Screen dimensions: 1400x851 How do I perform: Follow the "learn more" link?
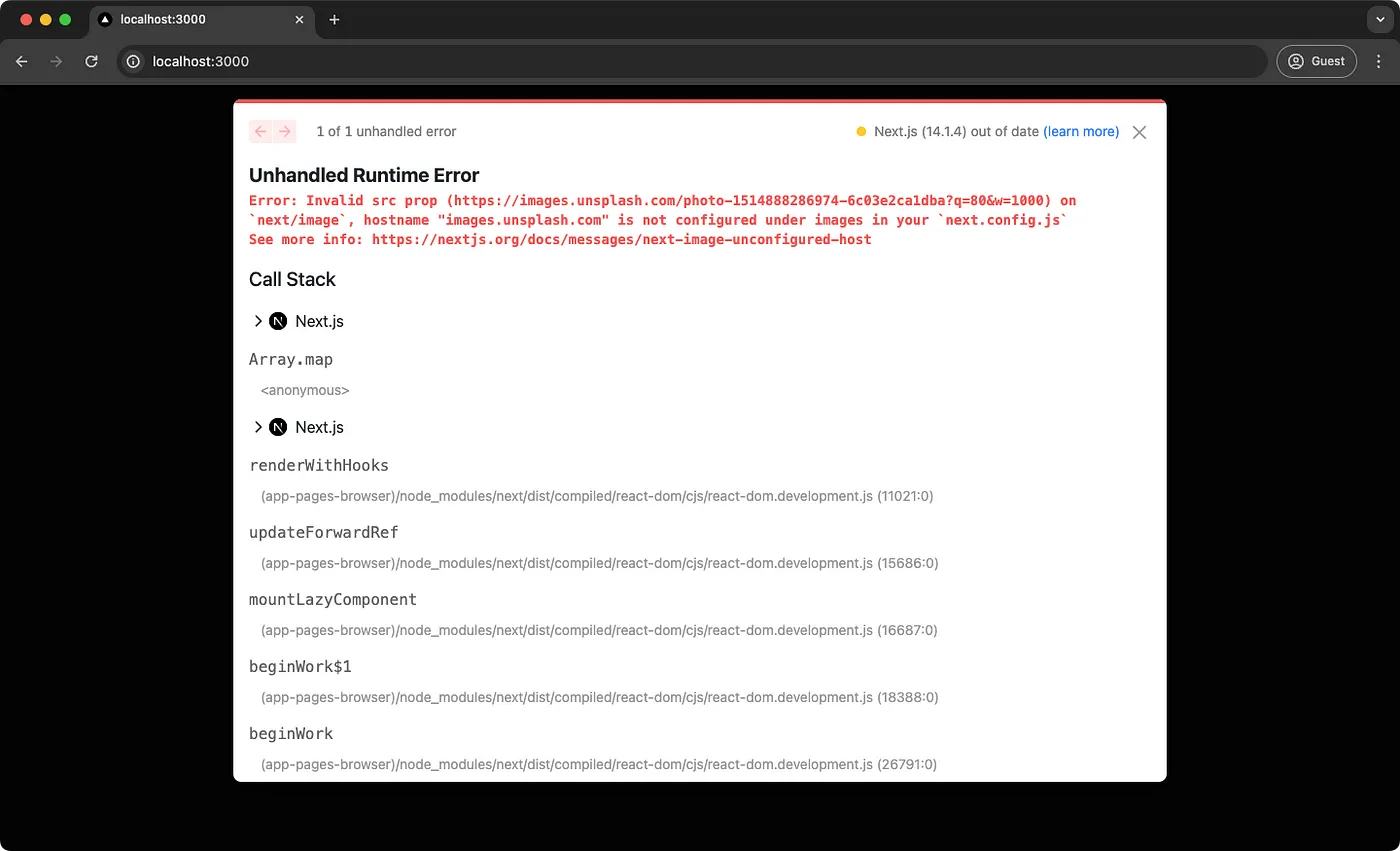point(1081,131)
